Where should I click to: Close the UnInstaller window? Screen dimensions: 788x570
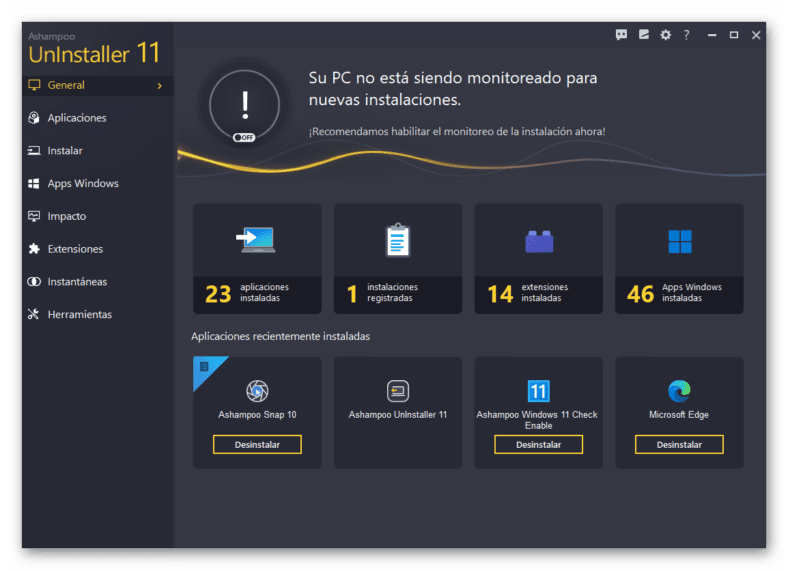pos(756,35)
